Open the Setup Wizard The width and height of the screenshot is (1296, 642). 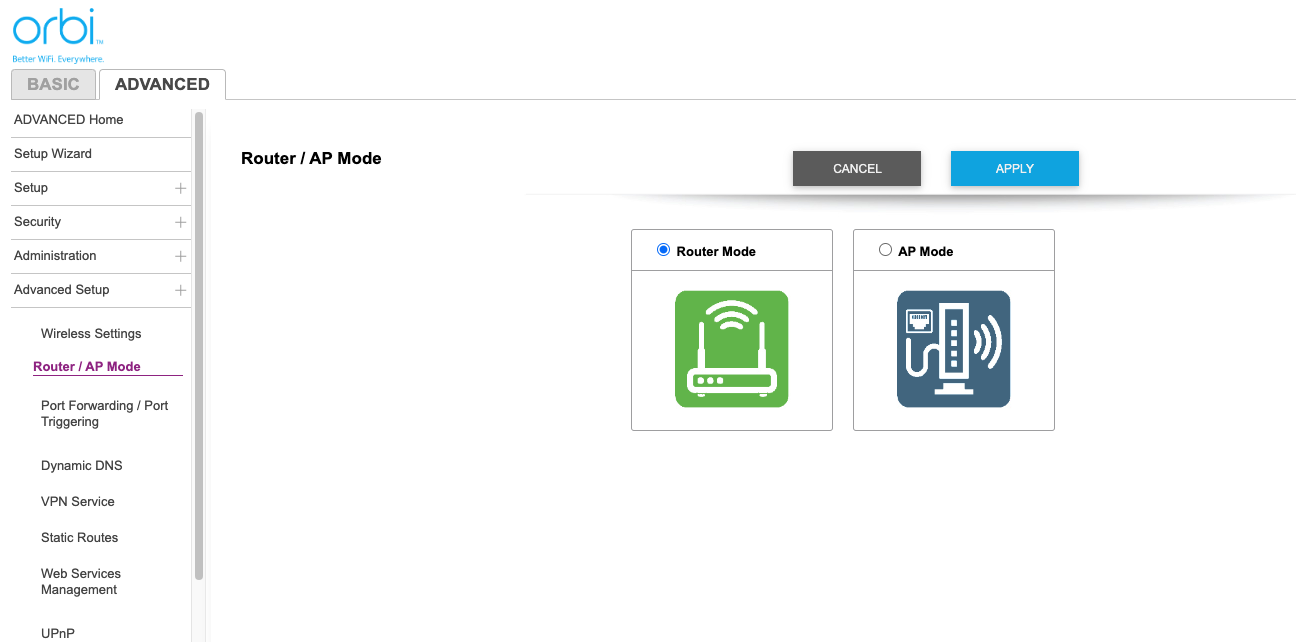(x=53, y=154)
